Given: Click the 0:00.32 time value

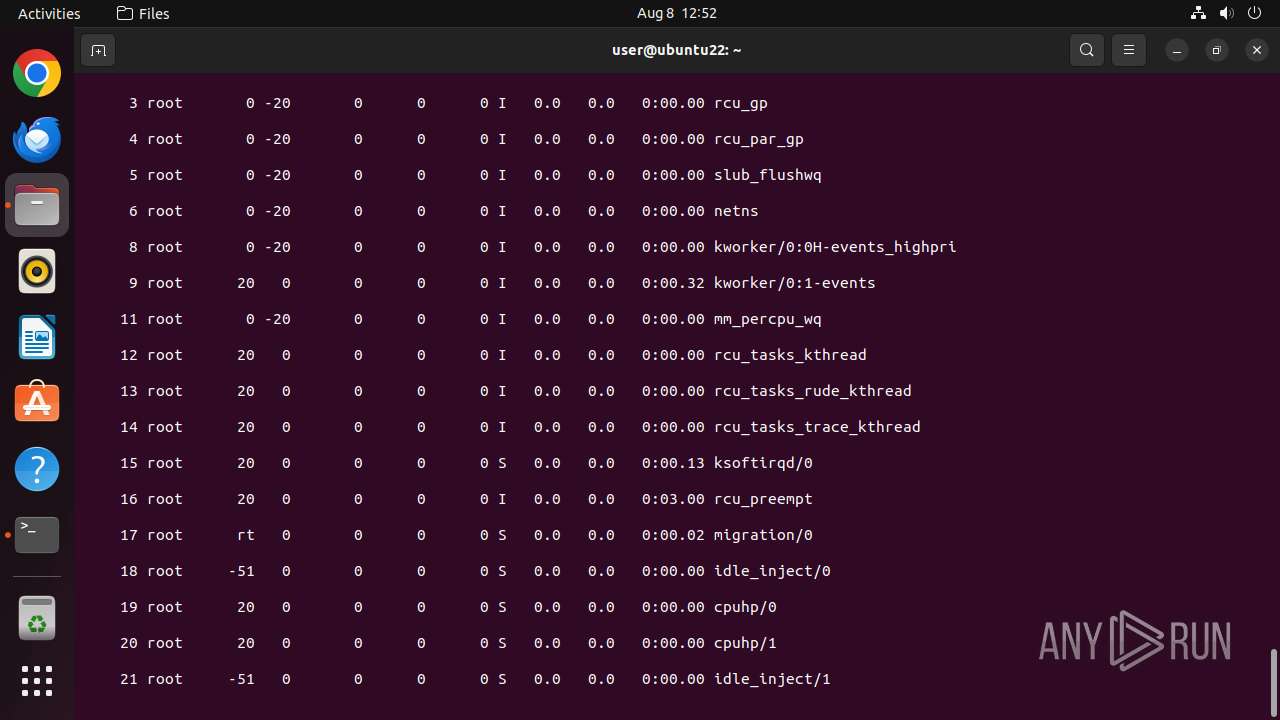Looking at the screenshot, I should (x=673, y=283).
